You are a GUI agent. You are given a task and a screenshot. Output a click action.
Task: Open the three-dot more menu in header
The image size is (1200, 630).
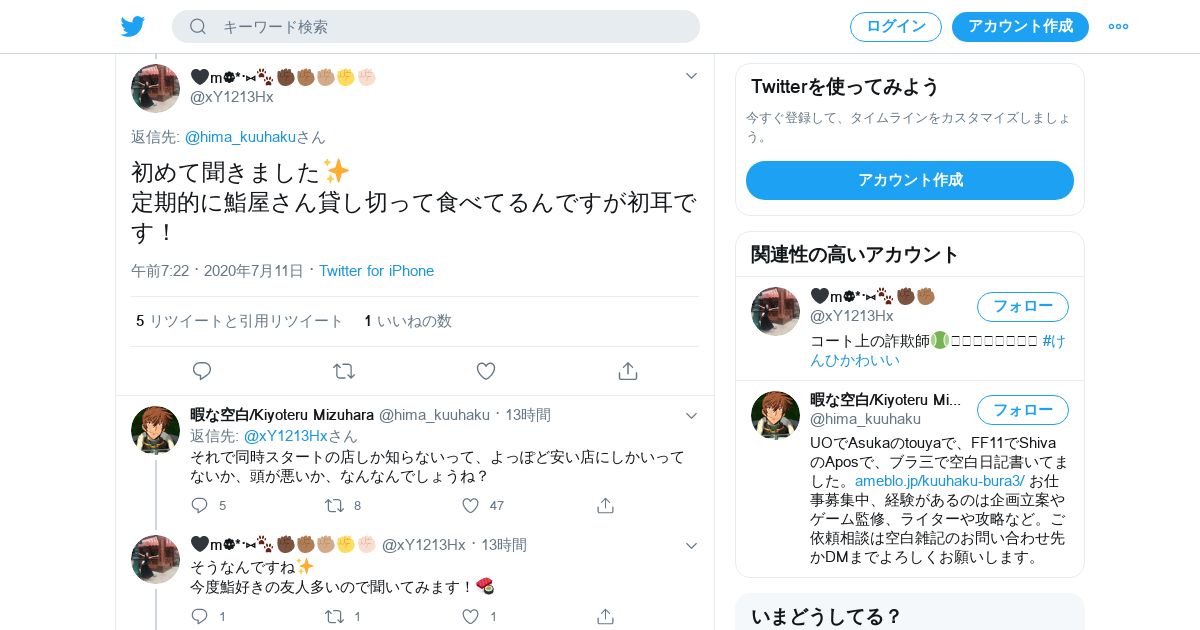(x=1118, y=26)
